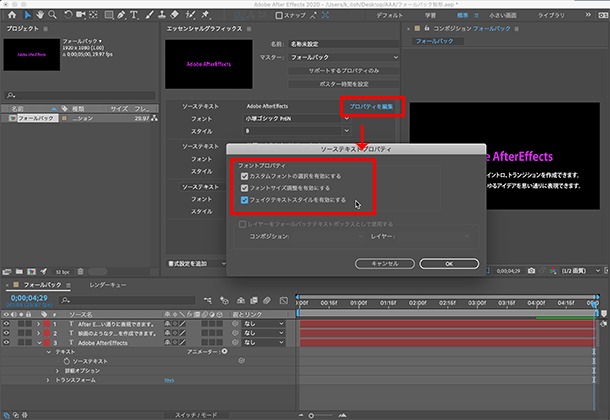Select the Selection arrow tool
Viewport: 610px width, 420px height.
point(27,15)
